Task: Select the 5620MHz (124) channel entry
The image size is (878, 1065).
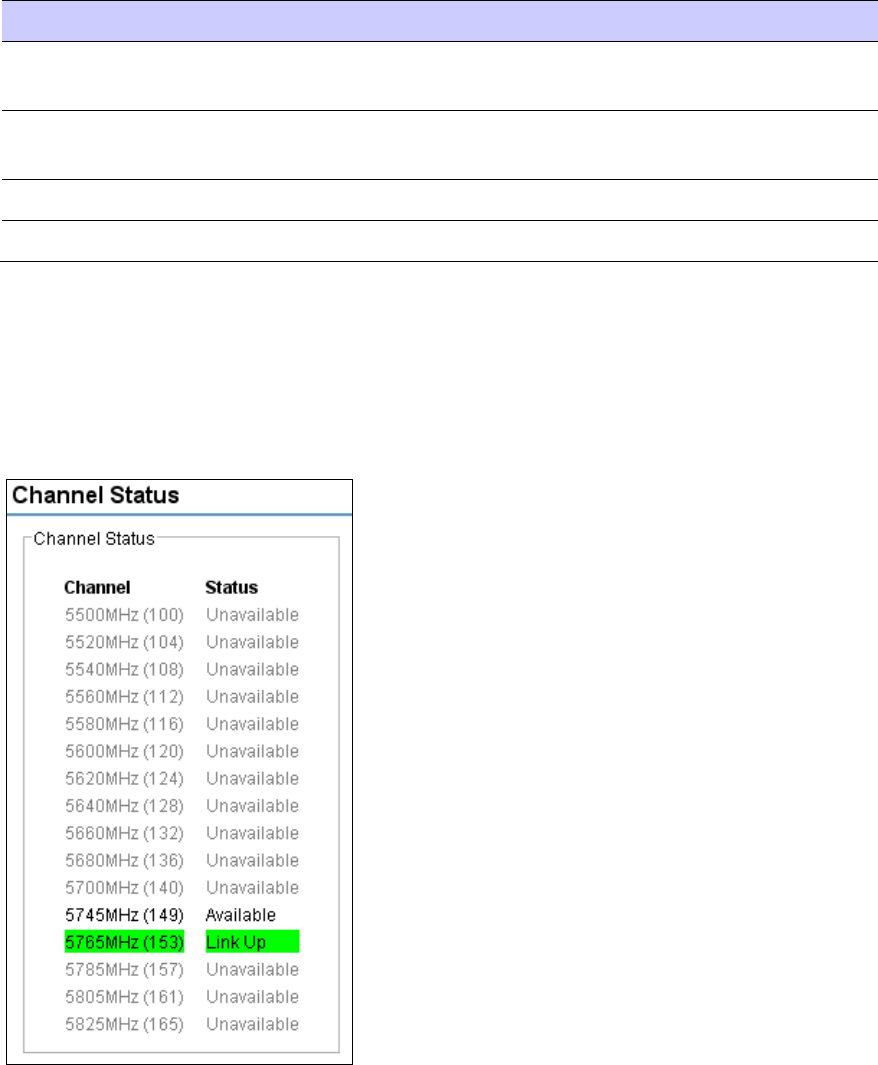Action: tap(124, 778)
